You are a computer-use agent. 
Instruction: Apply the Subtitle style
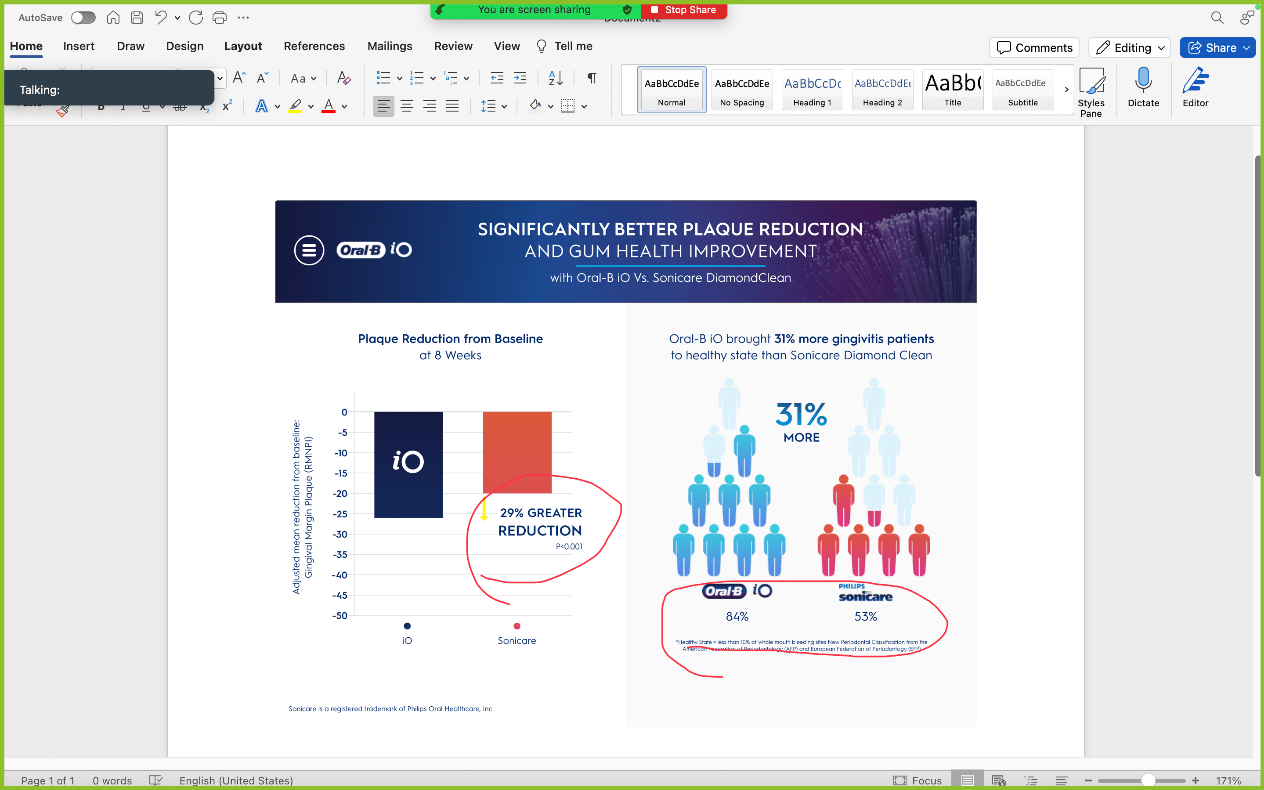pos(1022,90)
